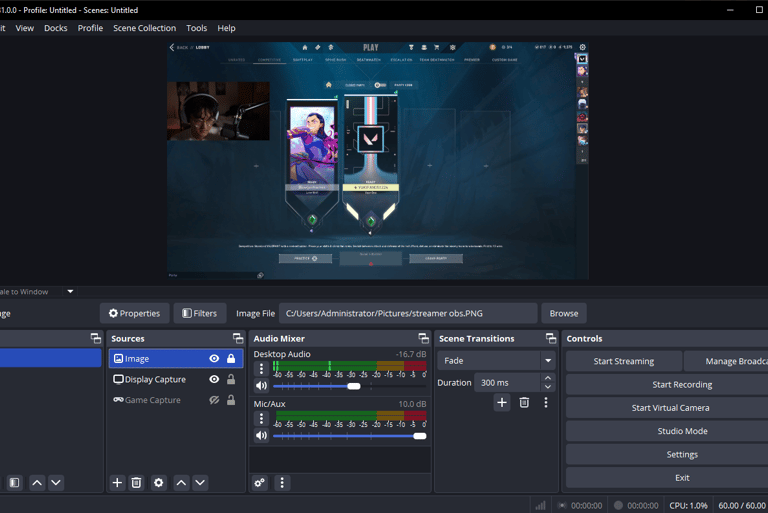Open Mic/Aux options menu

pos(261,418)
